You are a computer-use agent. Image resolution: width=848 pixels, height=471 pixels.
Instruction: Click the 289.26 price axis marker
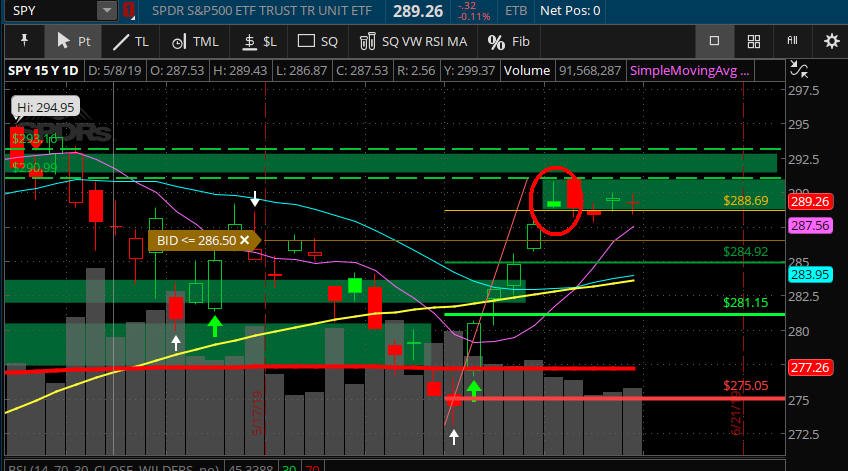[x=810, y=202]
